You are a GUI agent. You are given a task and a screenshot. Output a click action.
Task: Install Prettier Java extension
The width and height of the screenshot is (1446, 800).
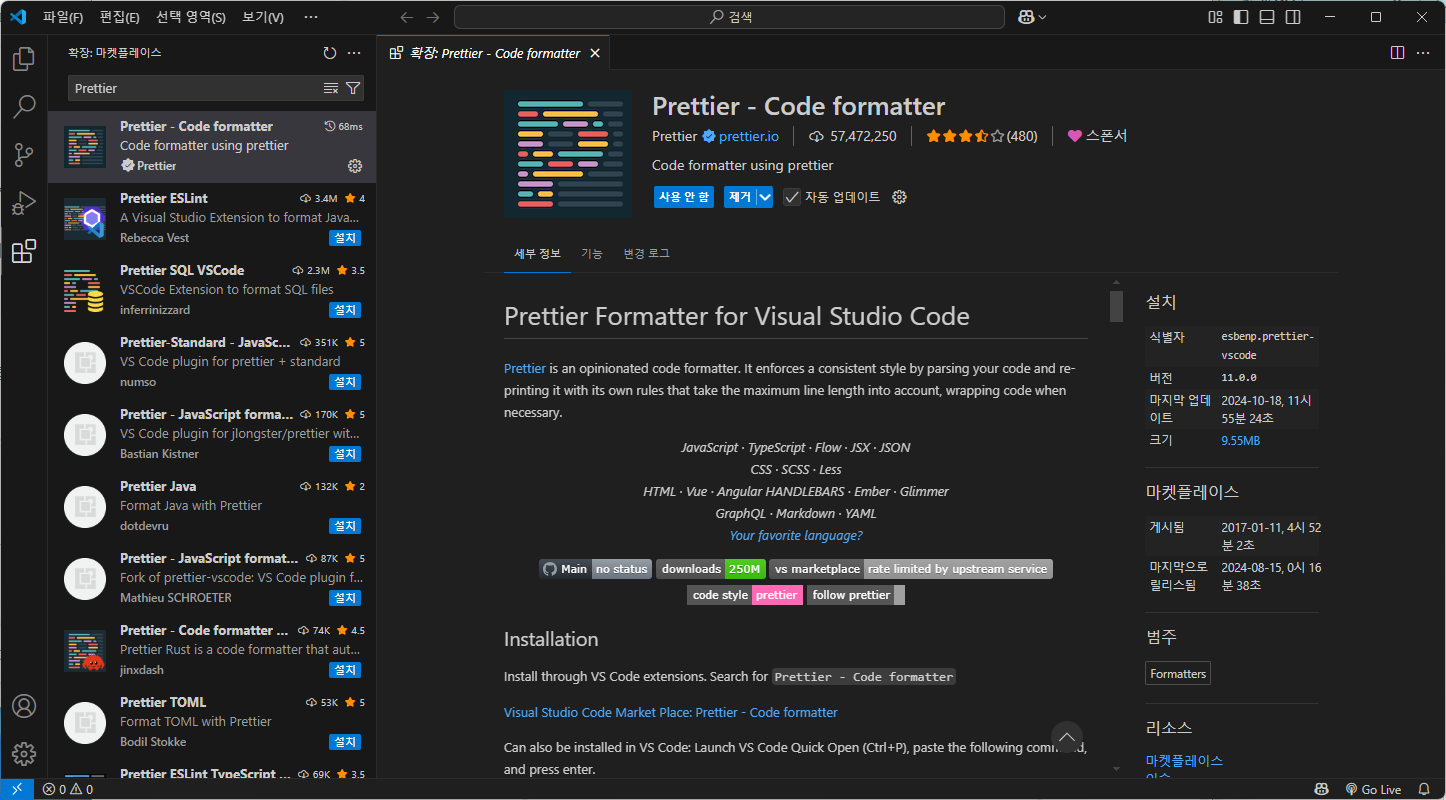(x=345, y=526)
